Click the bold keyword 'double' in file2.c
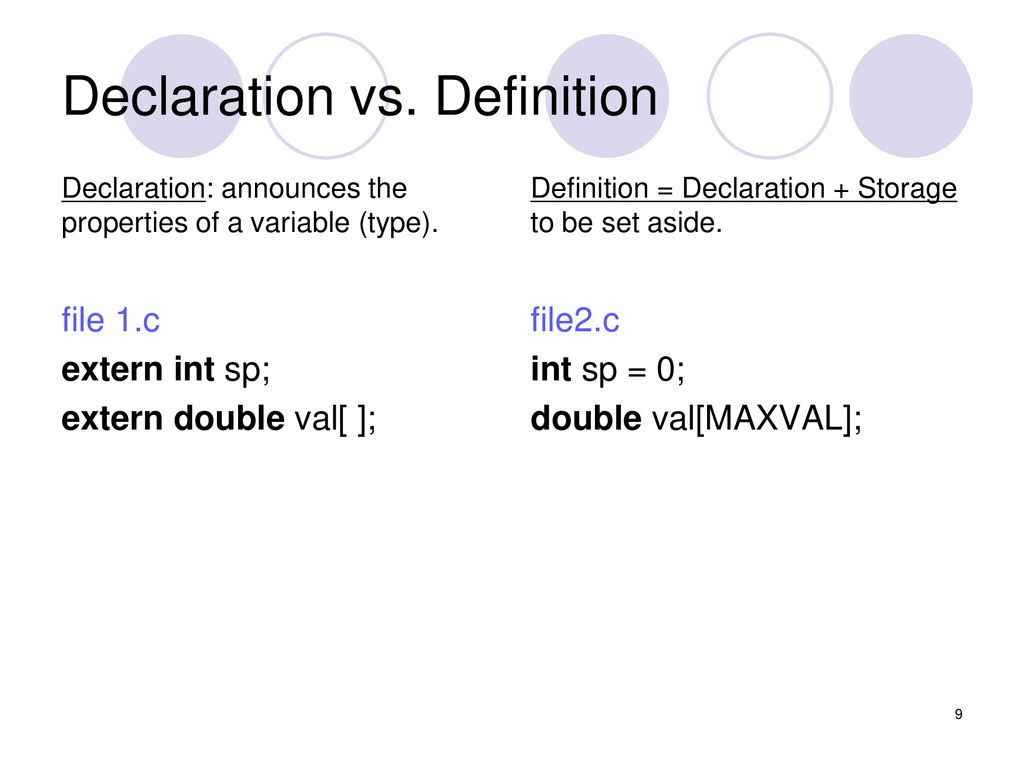 click(586, 418)
